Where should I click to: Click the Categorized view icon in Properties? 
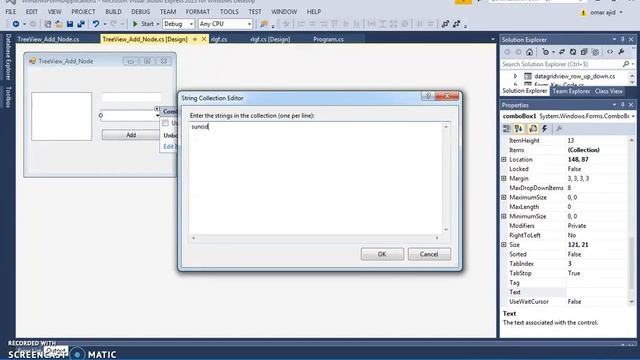point(507,129)
